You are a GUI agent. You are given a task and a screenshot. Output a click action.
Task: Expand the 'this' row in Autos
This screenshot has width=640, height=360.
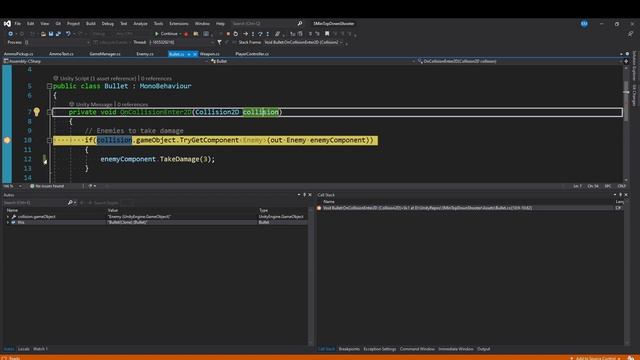8,222
